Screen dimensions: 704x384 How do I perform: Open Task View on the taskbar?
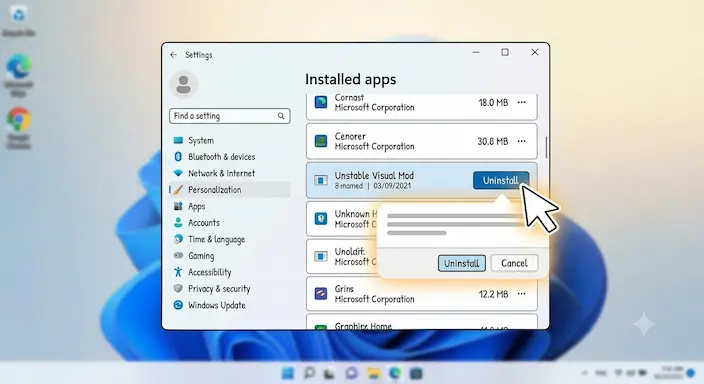click(330, 373)
